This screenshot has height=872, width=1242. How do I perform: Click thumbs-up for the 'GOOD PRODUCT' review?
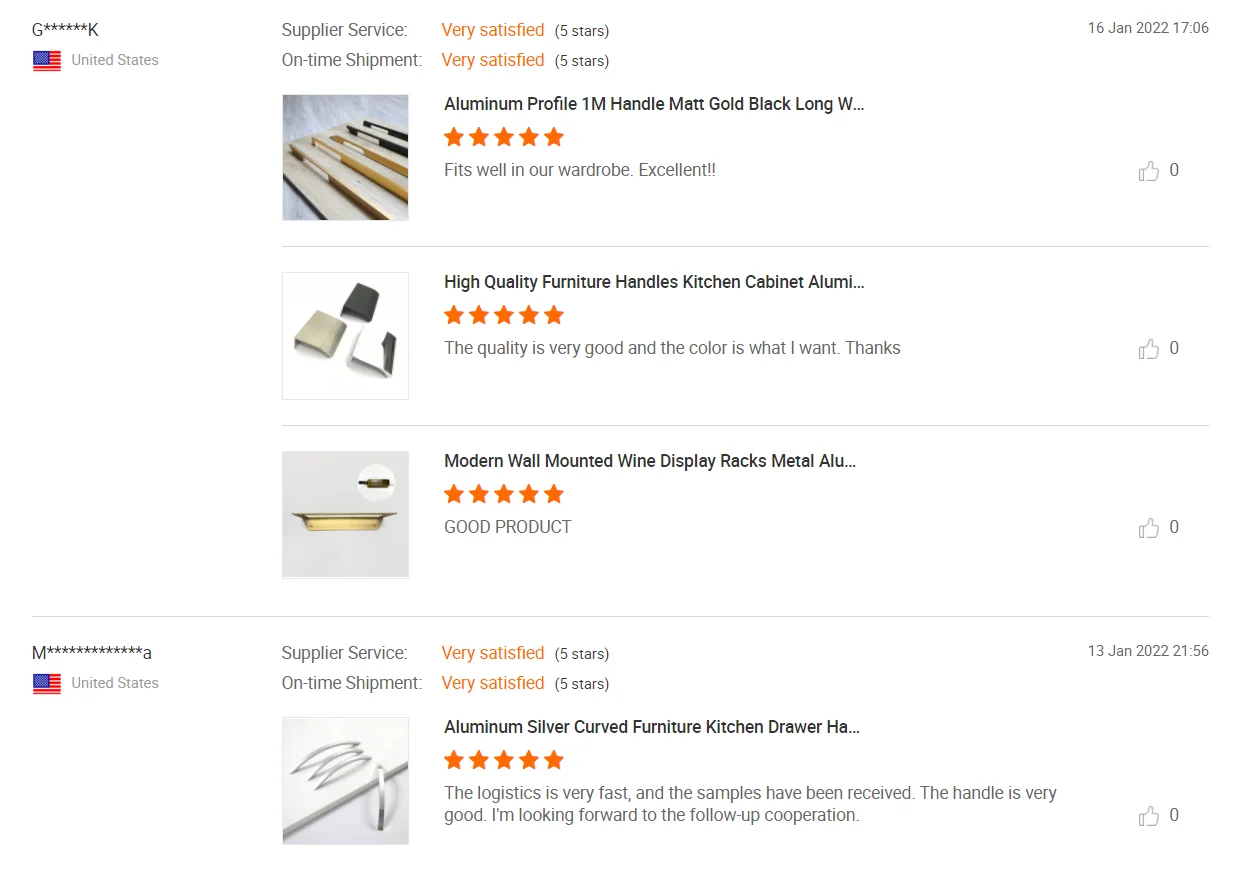coord(1148,528)
